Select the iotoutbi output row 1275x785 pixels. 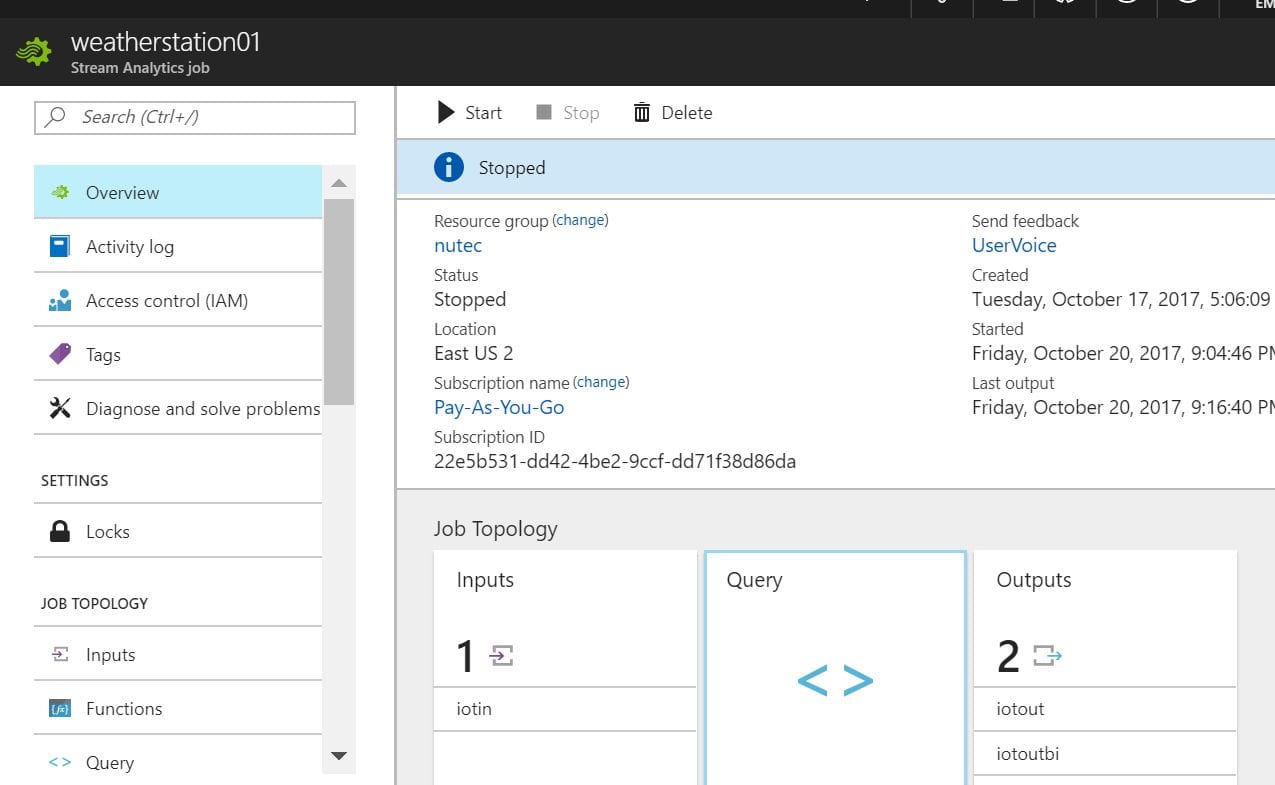[1105, 753]
